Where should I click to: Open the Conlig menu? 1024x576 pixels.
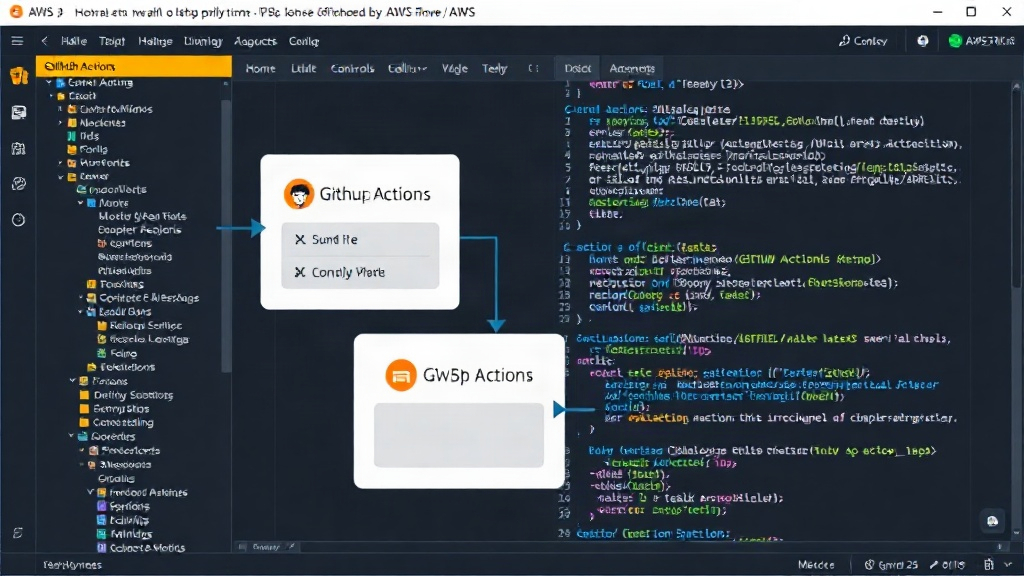click(x=304, y=41)
